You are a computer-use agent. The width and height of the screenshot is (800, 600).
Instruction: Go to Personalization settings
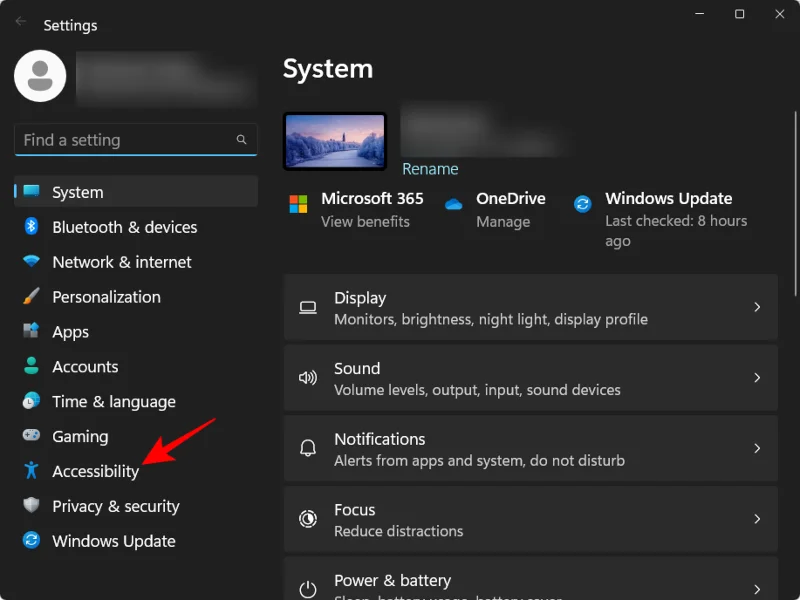click(x=136, y=296)
